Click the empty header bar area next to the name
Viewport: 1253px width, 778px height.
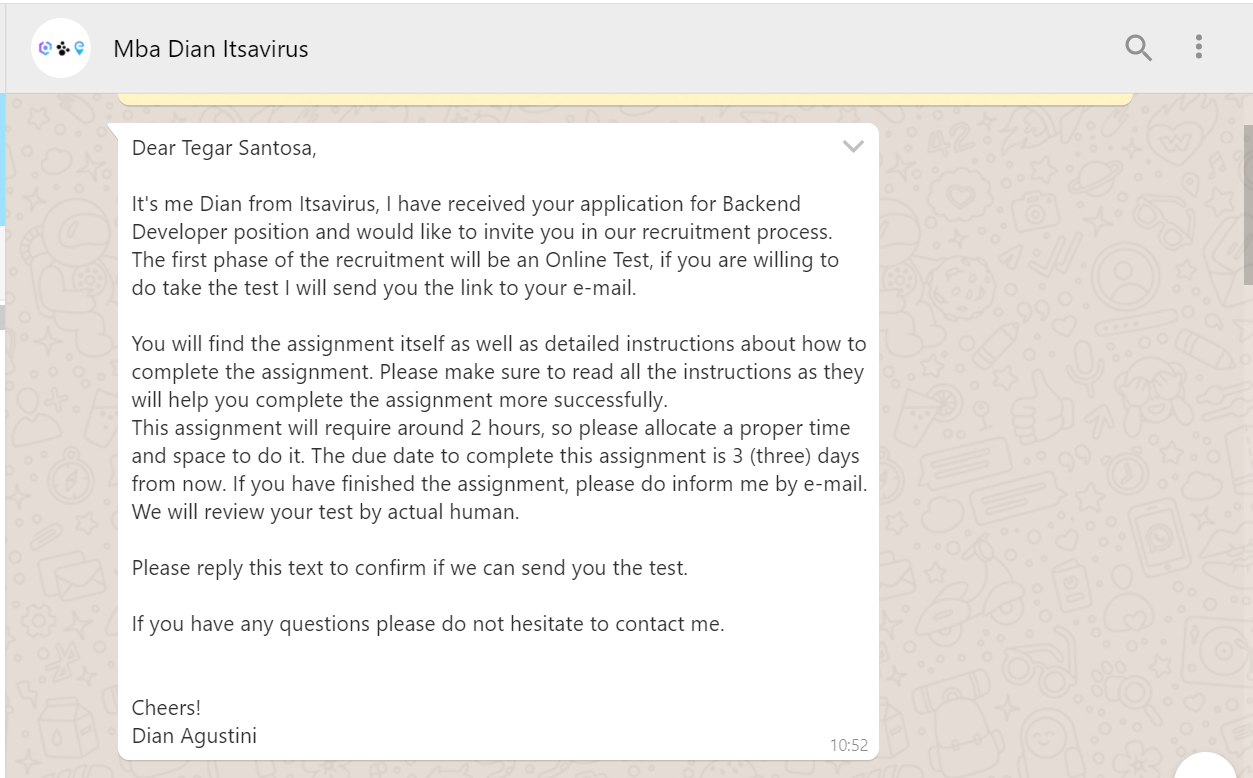pos(700,48)
